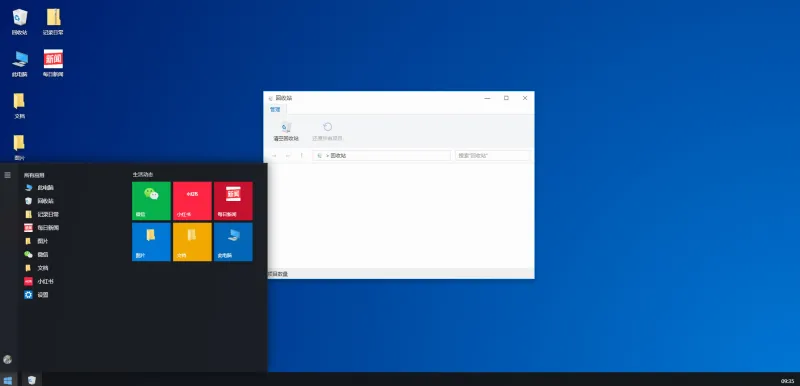Click the Windows Start button on taskbar

pyautogui.click(x=8, y=380)
